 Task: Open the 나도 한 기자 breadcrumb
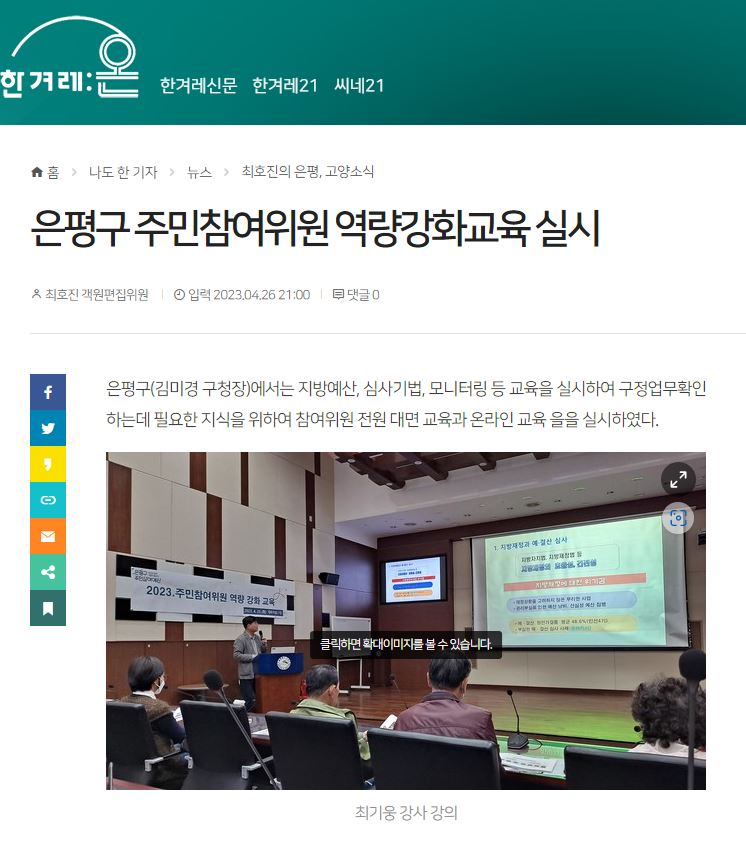click(x=123, y=172)
